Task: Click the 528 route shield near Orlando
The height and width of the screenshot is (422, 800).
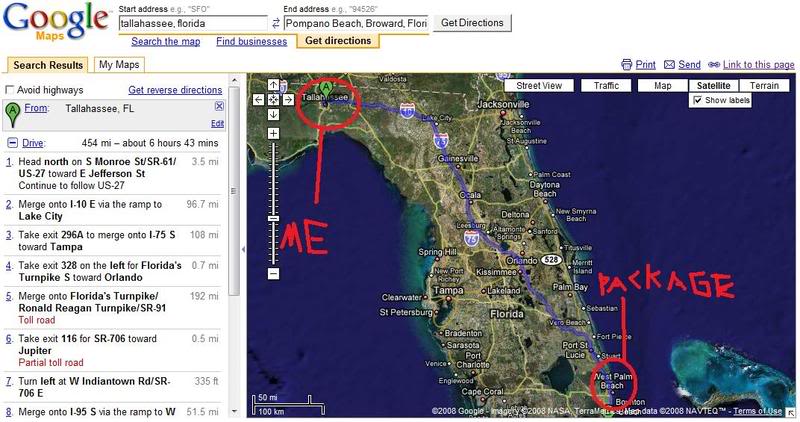Action: (551, 260)
